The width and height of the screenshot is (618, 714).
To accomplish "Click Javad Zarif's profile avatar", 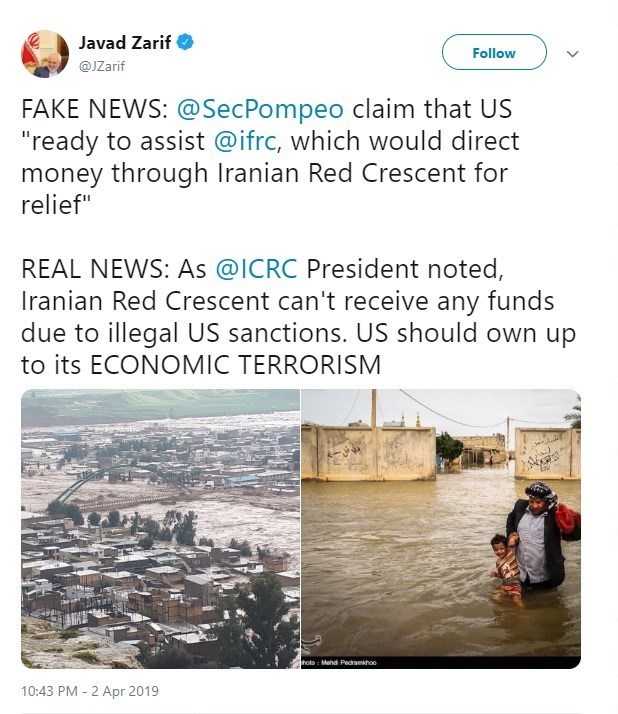I will 45,54.
